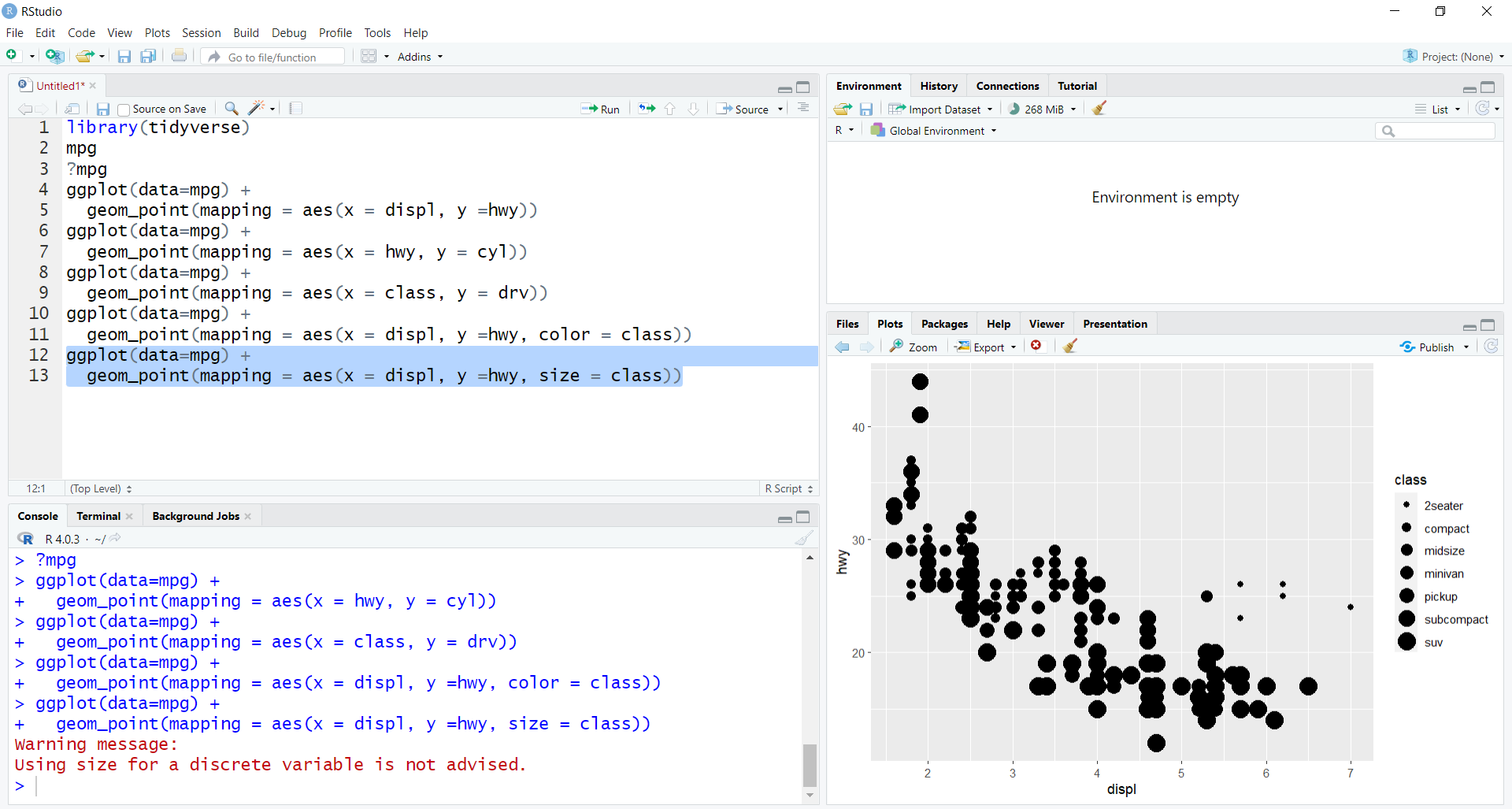Image resolution: width=1512 pixels, height=809 pixels.
Task: Click the Clear all plots broom icon
Action: [1069, 346]
